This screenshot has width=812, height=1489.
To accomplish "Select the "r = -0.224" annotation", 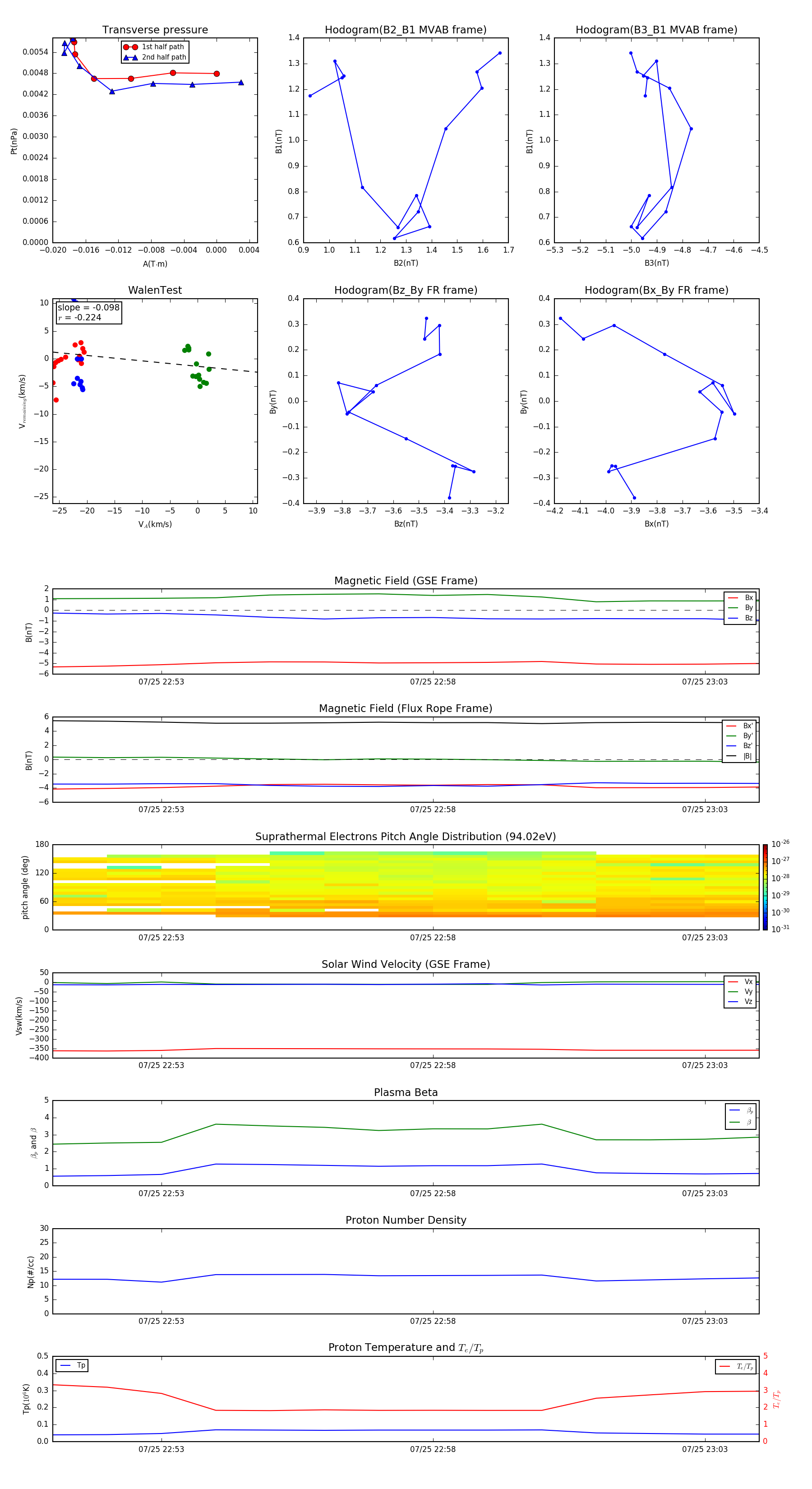I will point(80,317).
